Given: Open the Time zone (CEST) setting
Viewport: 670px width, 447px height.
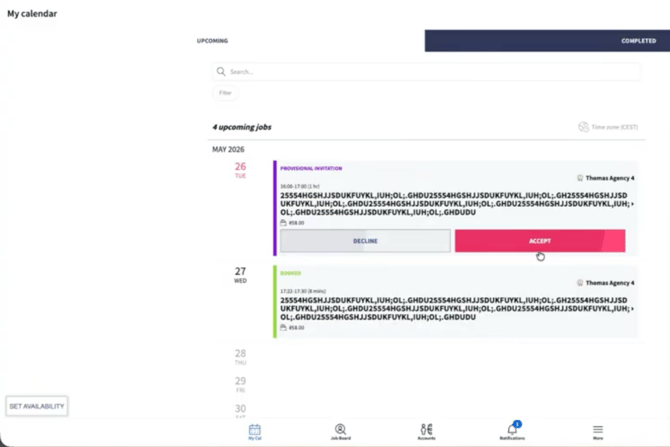Looking at the screenshot, I should [608, 127].
